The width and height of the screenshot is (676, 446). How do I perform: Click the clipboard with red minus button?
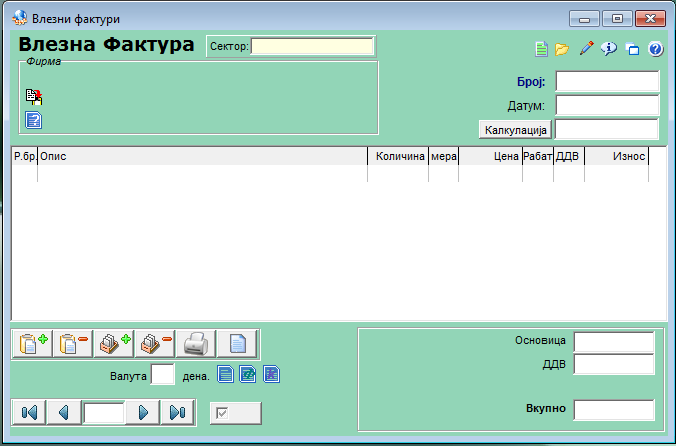pyautogui.click(x=73, y=344)
